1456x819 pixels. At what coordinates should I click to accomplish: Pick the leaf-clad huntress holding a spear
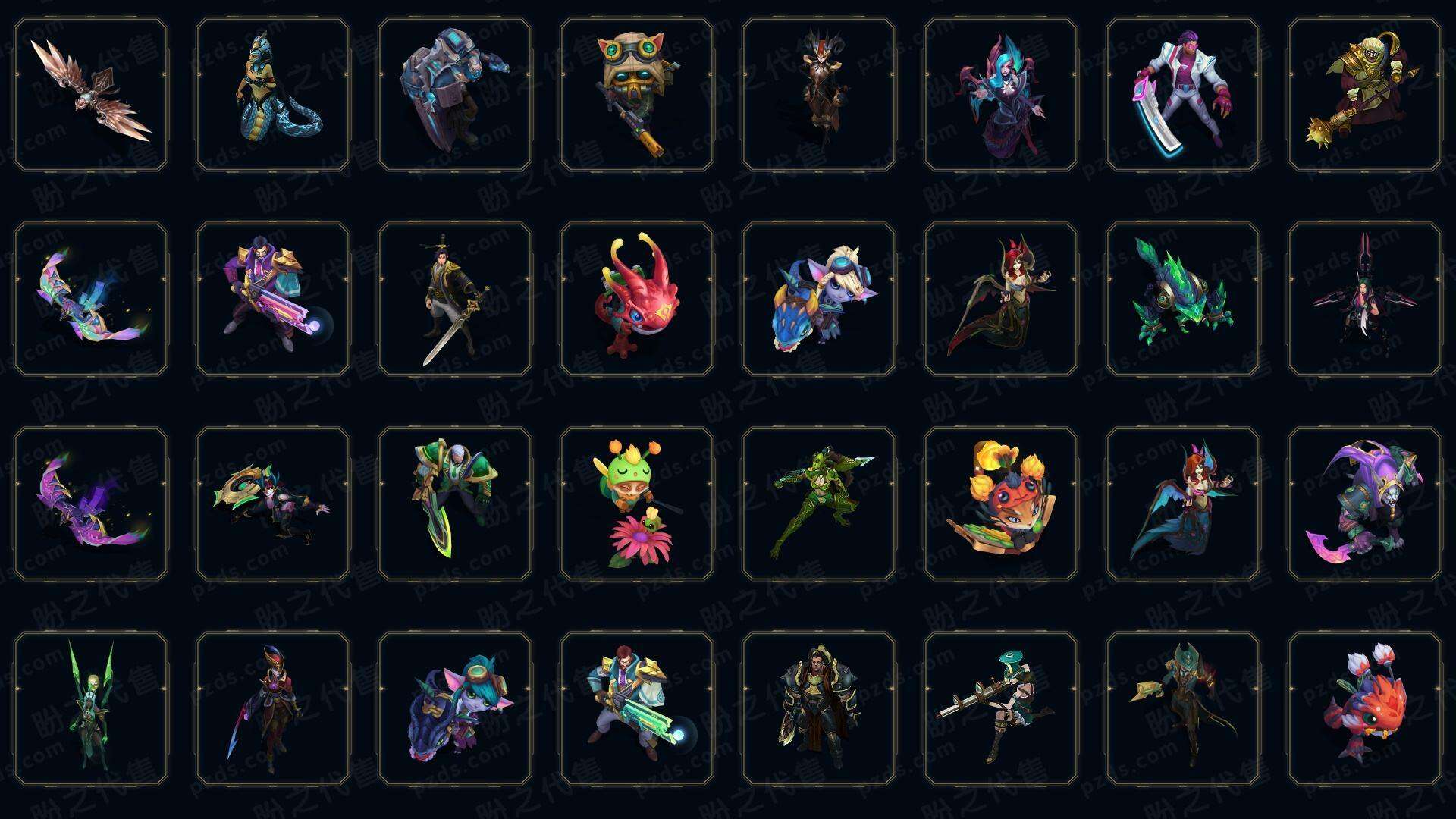(819, 504)
